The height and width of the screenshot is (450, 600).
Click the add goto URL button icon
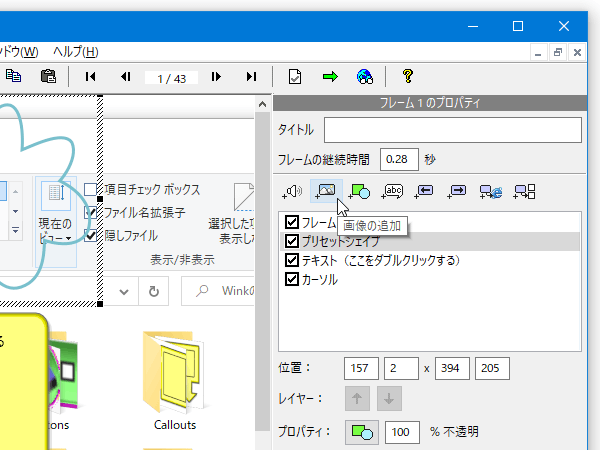[491, 191]
